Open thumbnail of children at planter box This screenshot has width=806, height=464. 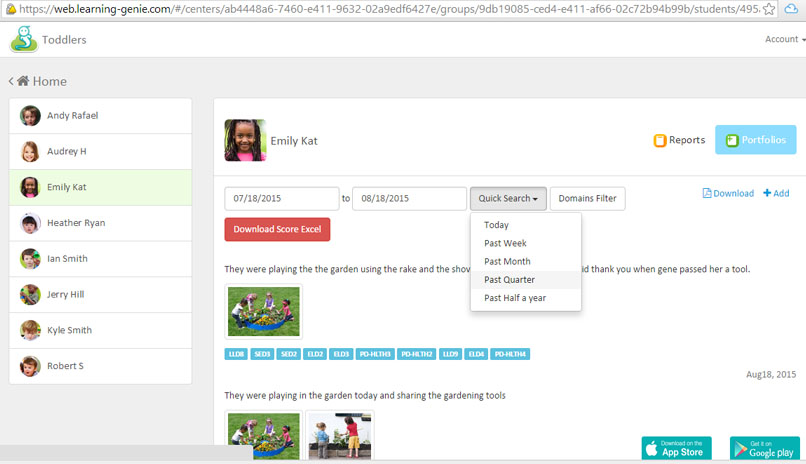340,436
